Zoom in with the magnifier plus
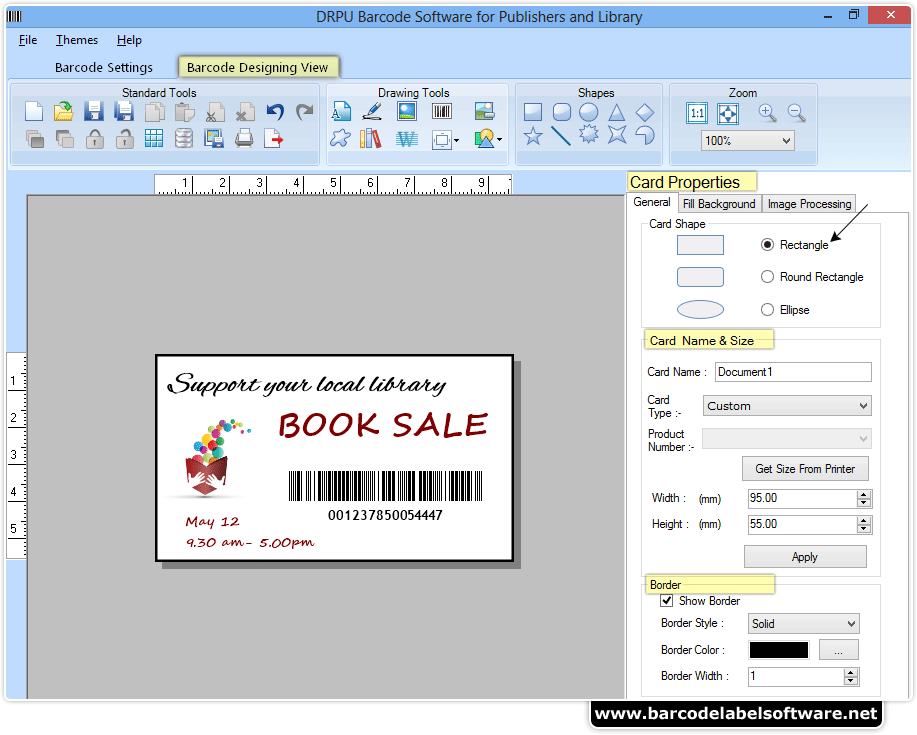Image resolution: width=917 pixels, height=735 pixels. [767, 112]
